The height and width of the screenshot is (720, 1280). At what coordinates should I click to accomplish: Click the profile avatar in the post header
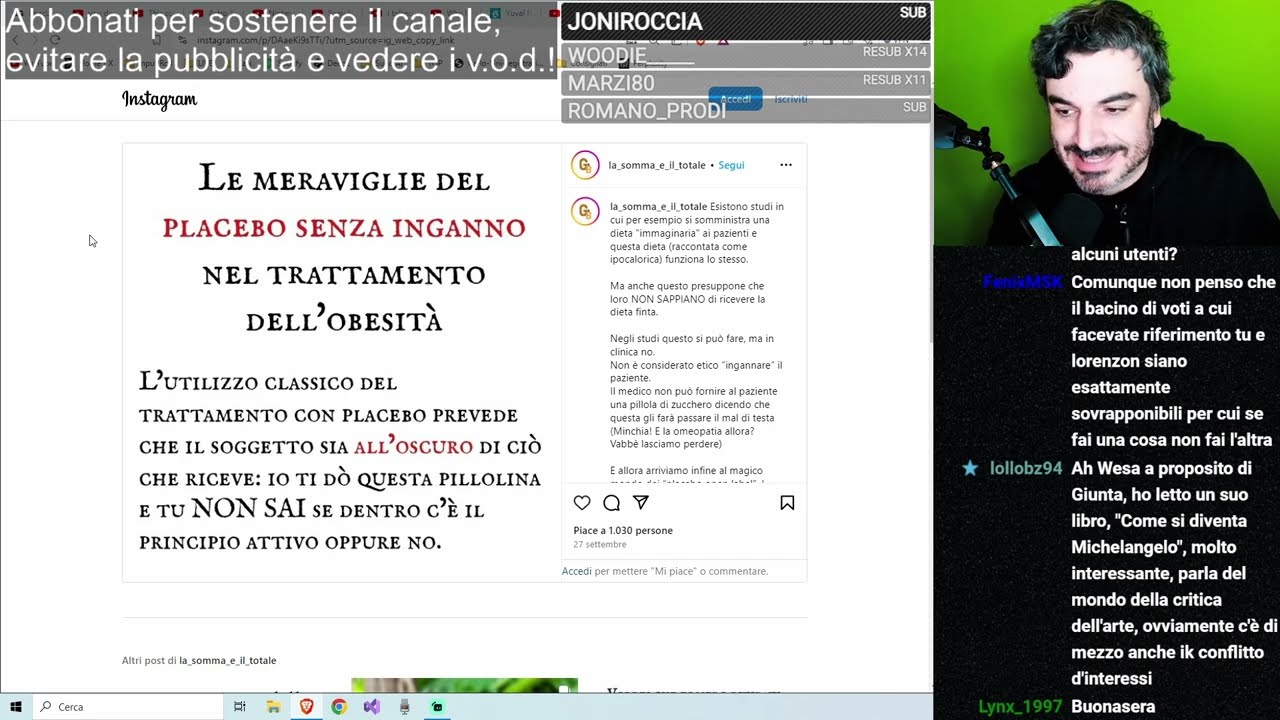pyautogui.click(x=585, y=165)
